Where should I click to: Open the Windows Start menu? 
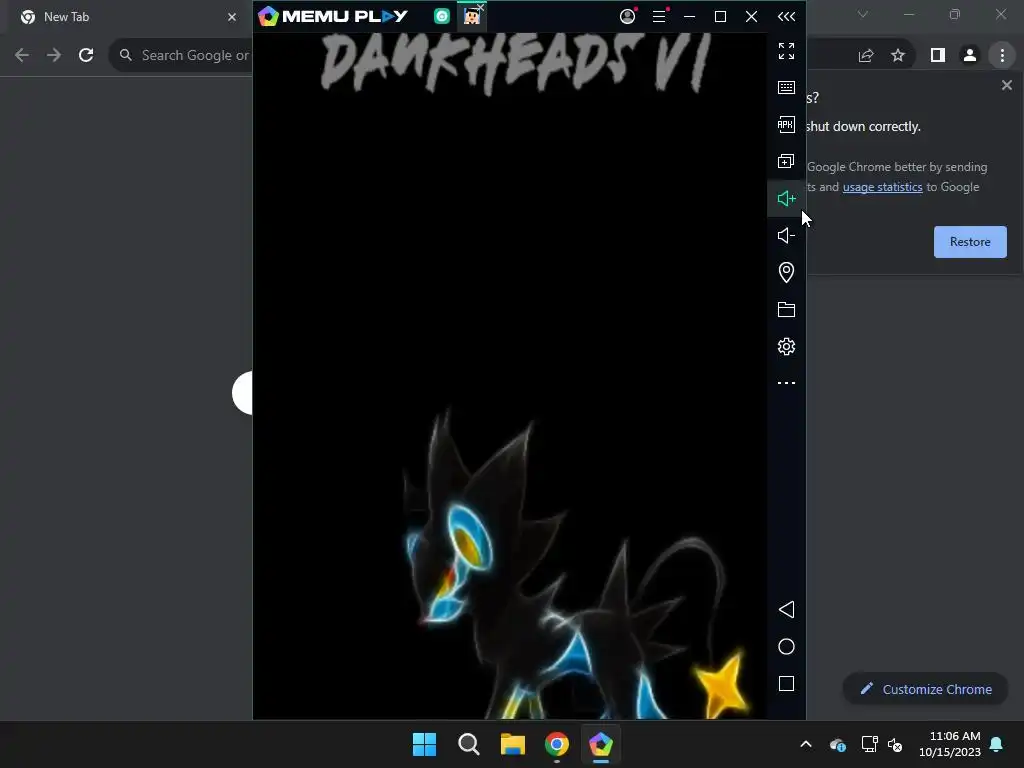pos(424,744)
